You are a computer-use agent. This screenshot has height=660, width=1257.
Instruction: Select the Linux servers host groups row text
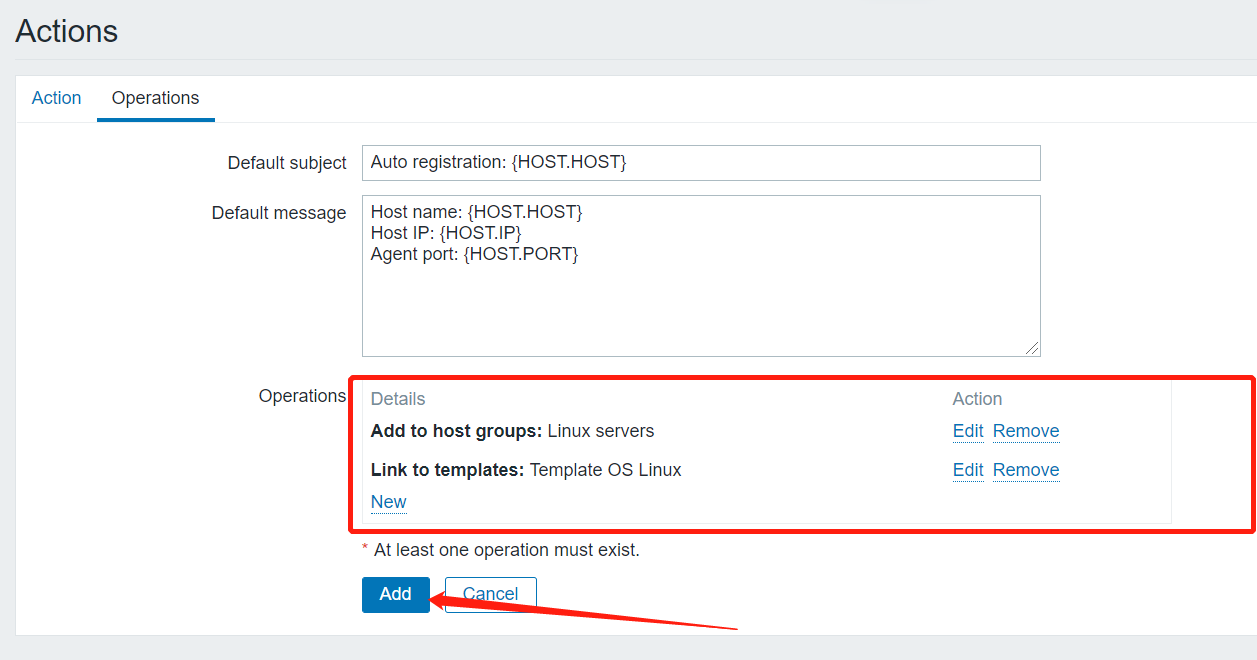pos(512,431)
